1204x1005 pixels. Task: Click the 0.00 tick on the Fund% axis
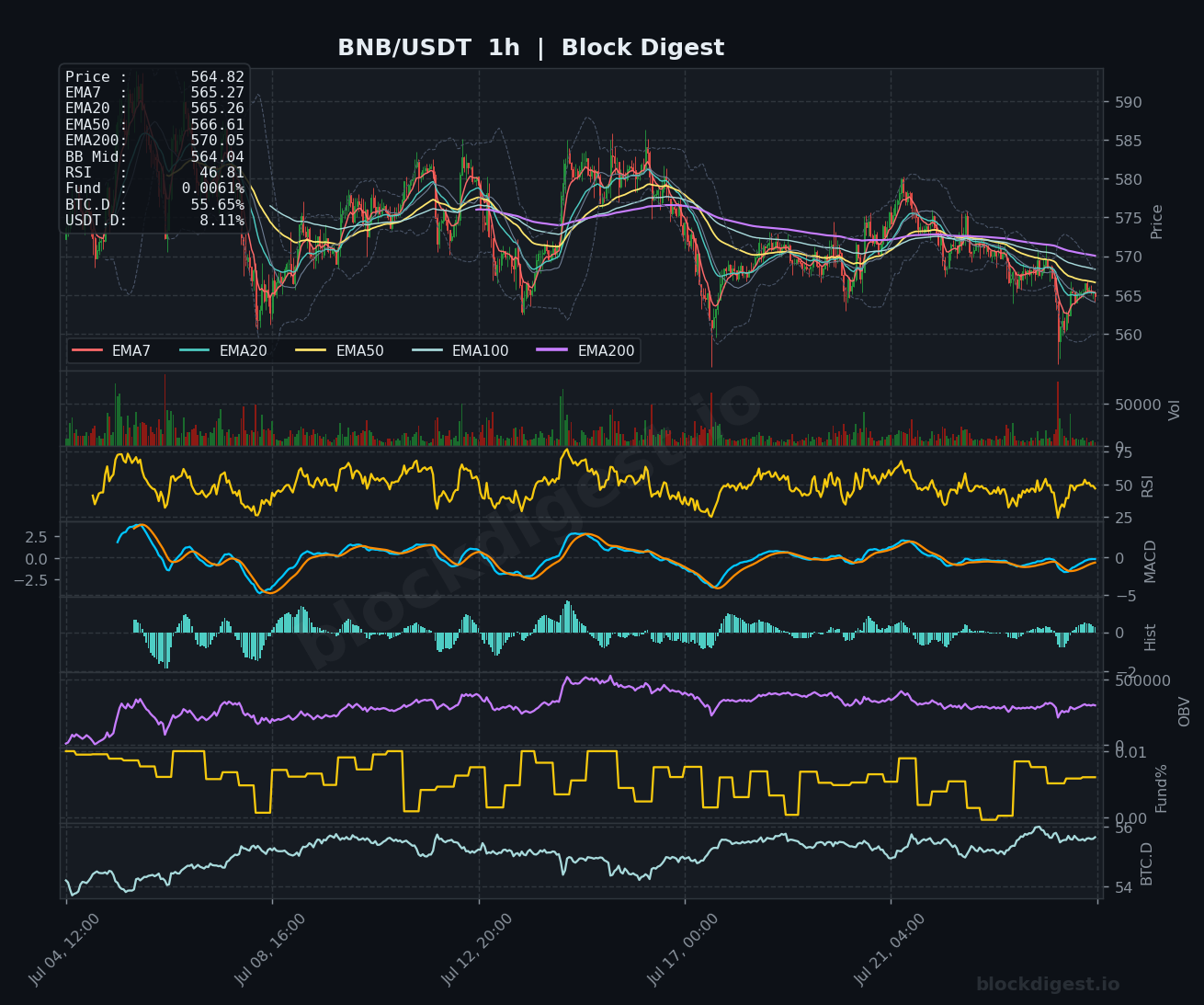tap(1130, 818)
